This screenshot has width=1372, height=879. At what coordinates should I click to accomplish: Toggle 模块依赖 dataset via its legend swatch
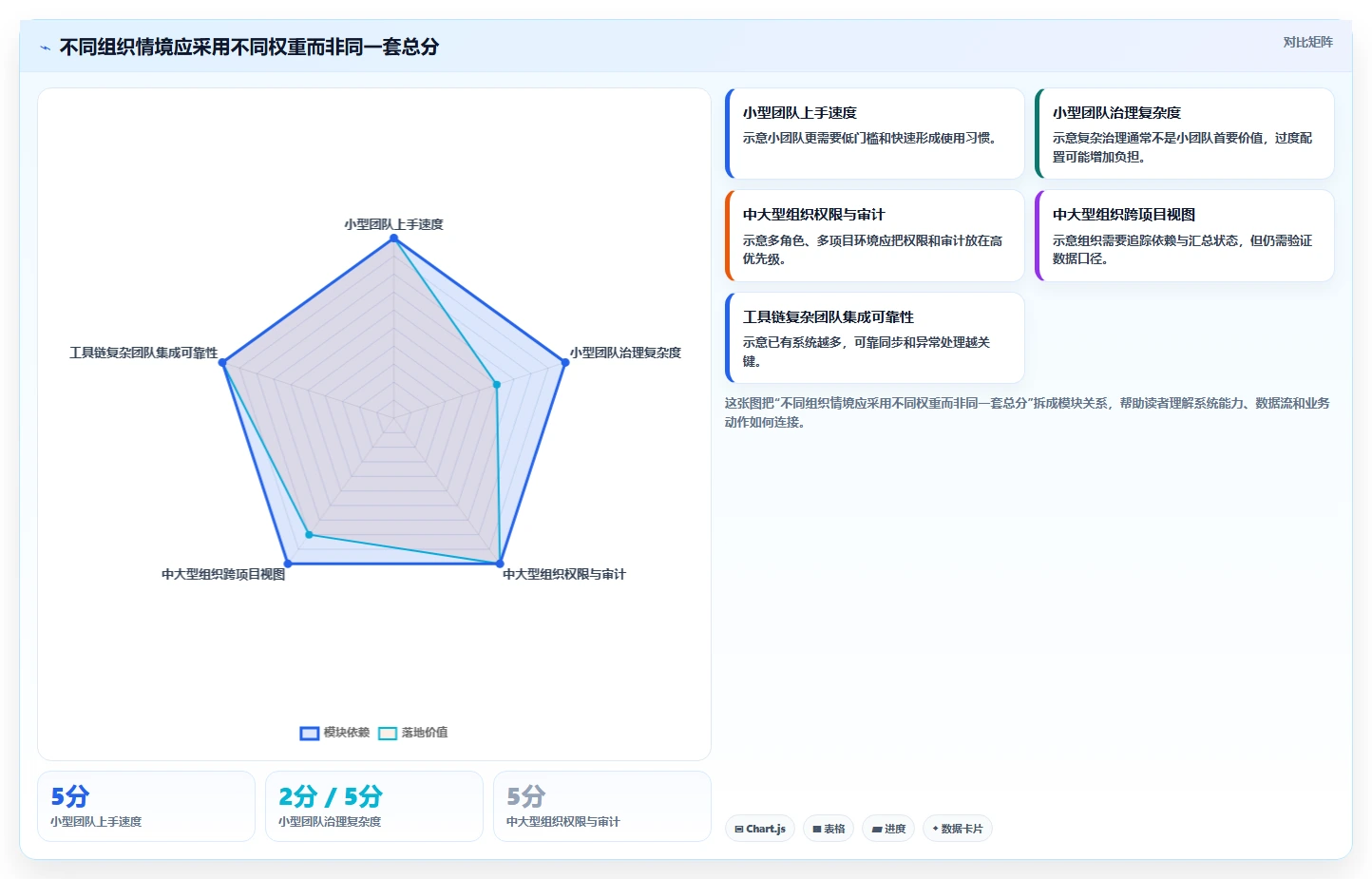(x=310, y=733)
